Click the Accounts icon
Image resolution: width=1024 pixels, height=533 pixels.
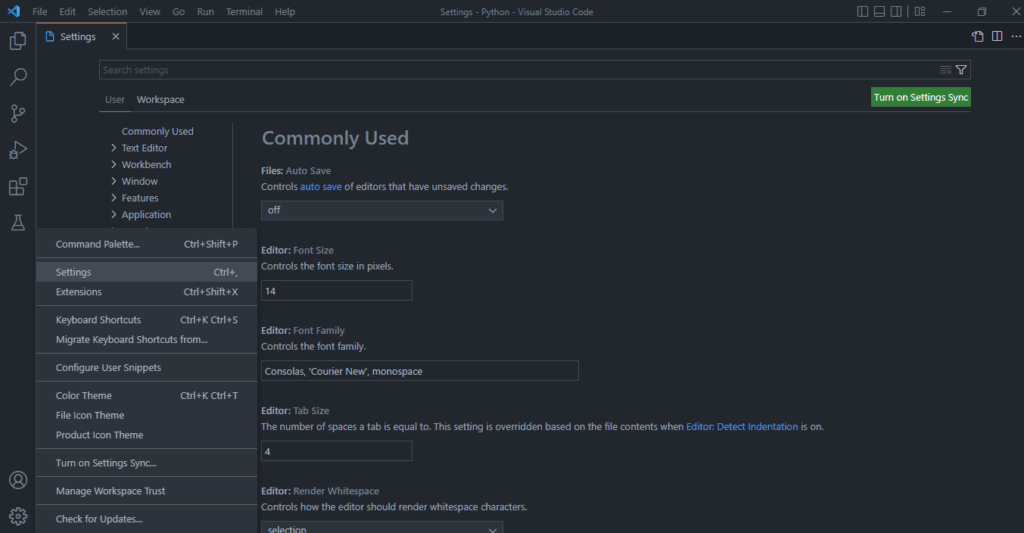18,480
